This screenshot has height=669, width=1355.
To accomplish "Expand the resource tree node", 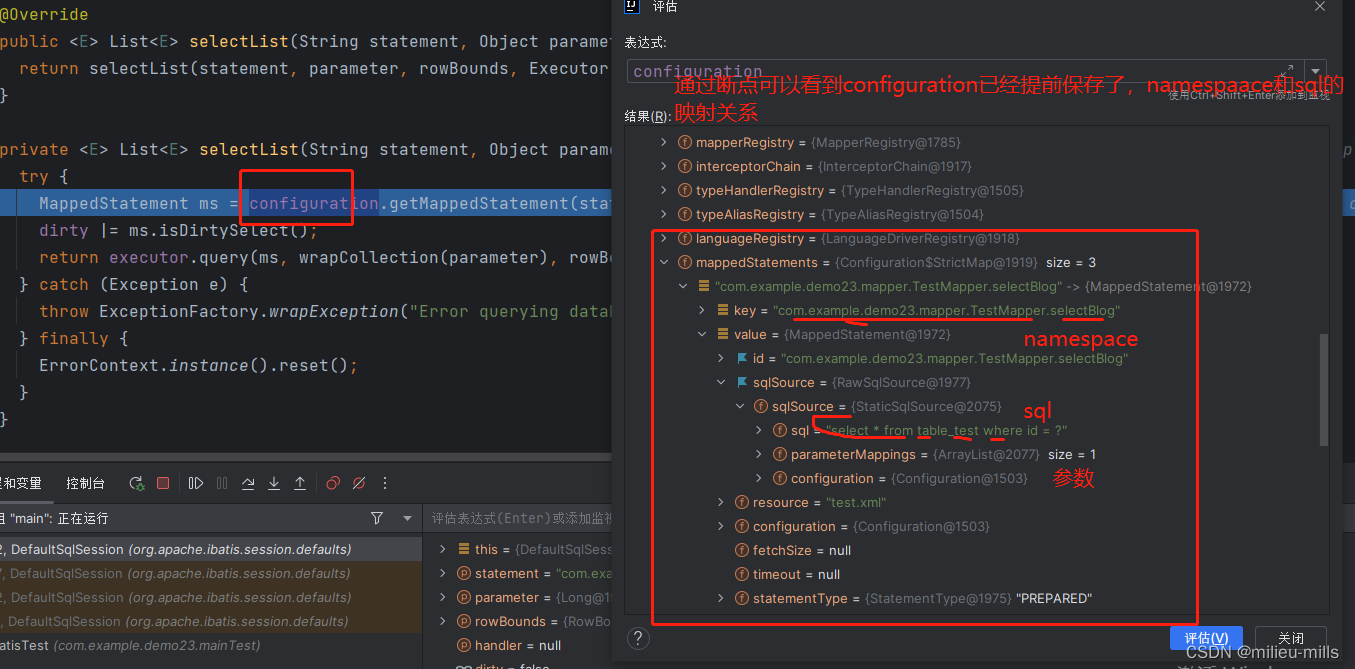I will [720, 502].
